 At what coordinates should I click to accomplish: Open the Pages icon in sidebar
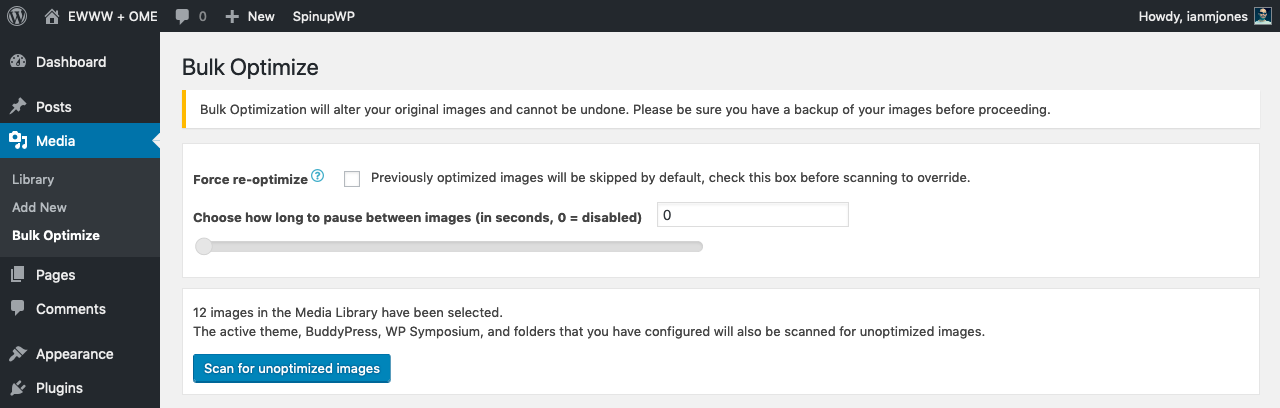[x=18, y=275]
